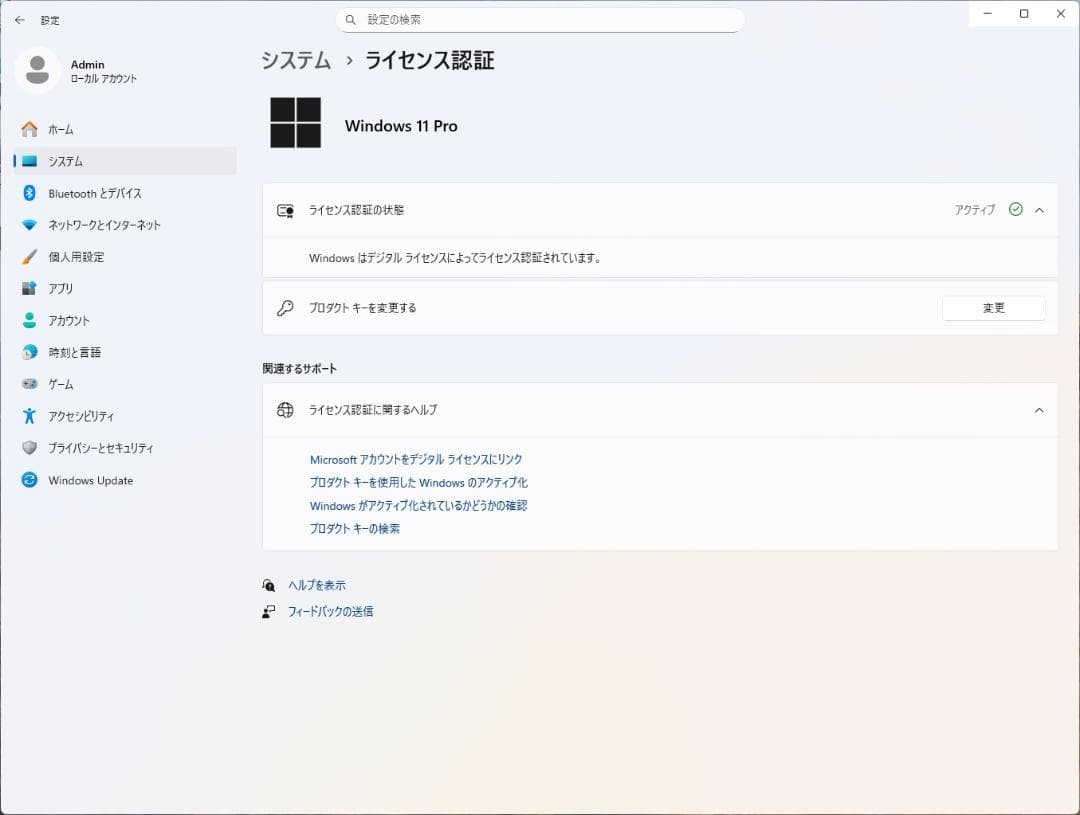Click the ライセンス認証の状態 label
Viewport: 1080px width, 815px height.
356,210
